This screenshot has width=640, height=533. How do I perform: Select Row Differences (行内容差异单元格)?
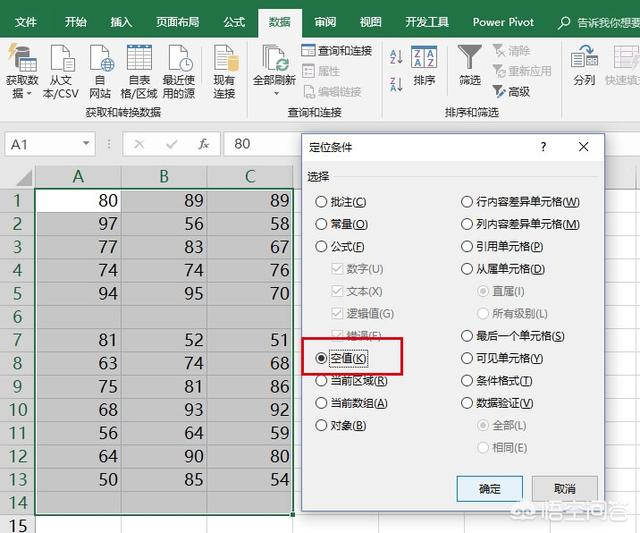pyautogui.click(x=467, y=202)
